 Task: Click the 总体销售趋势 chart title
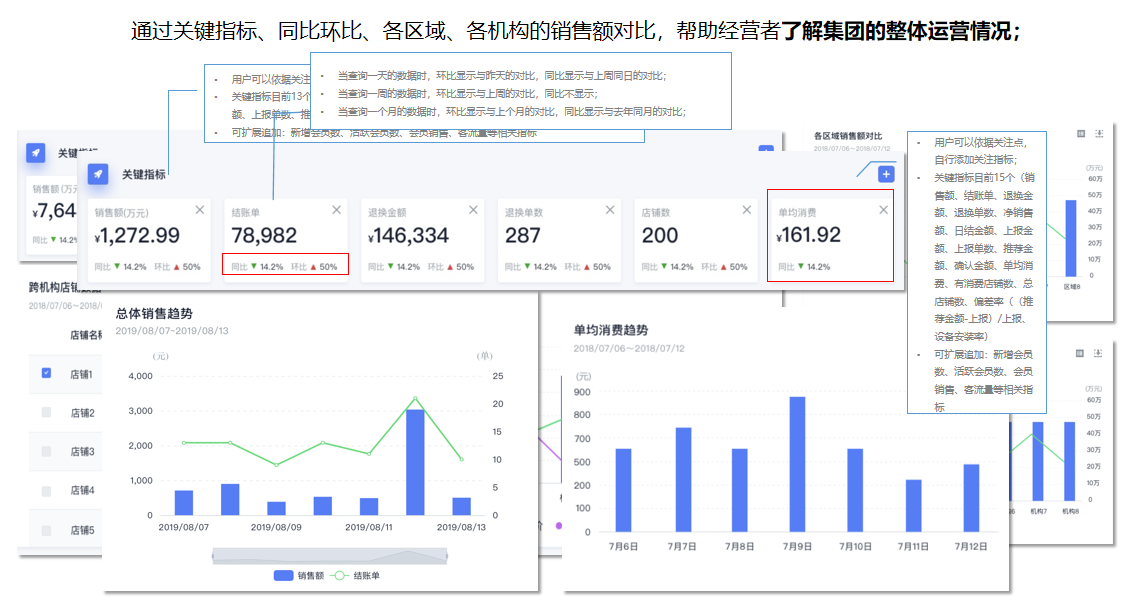point(154,314)
